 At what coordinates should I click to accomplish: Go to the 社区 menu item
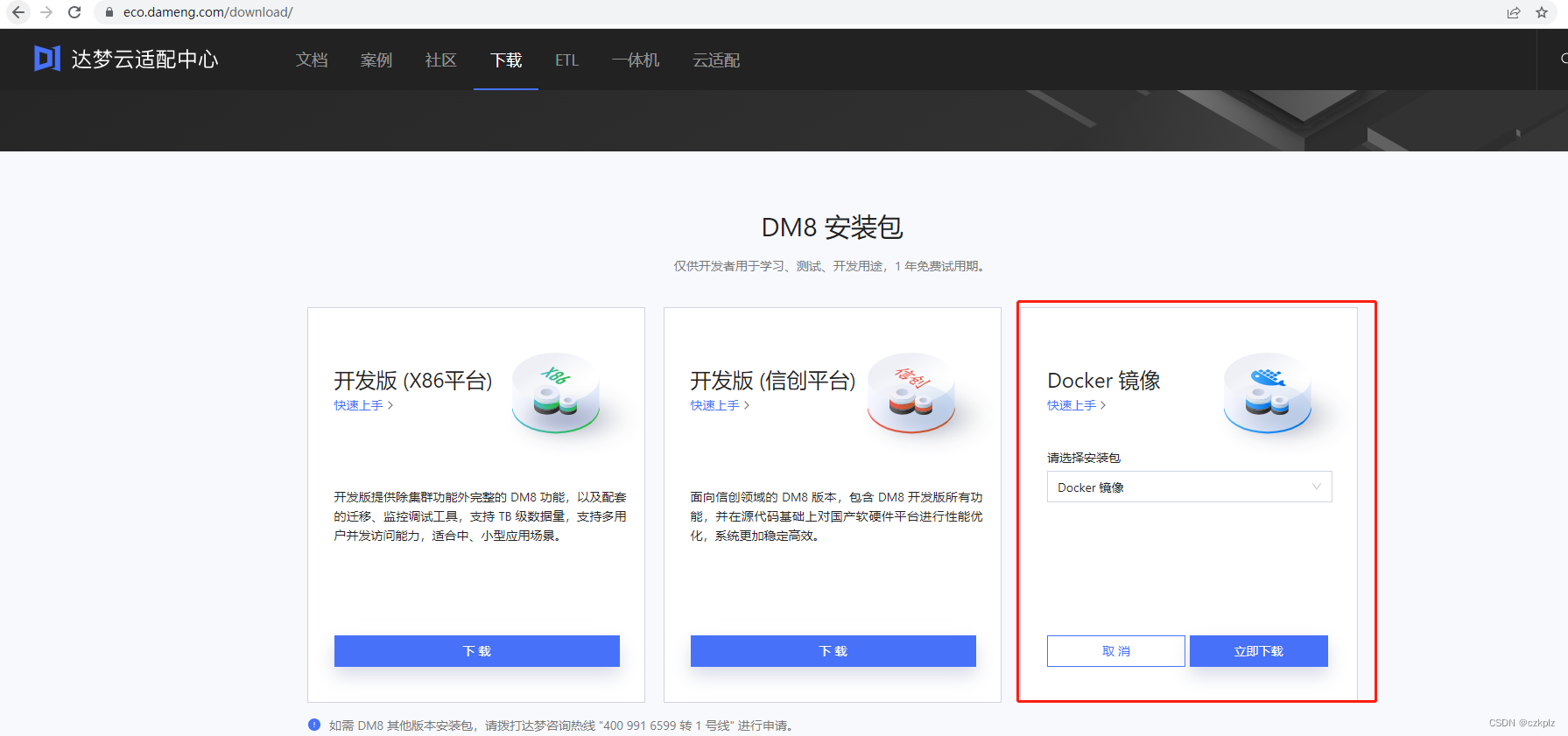pos(441,60)
